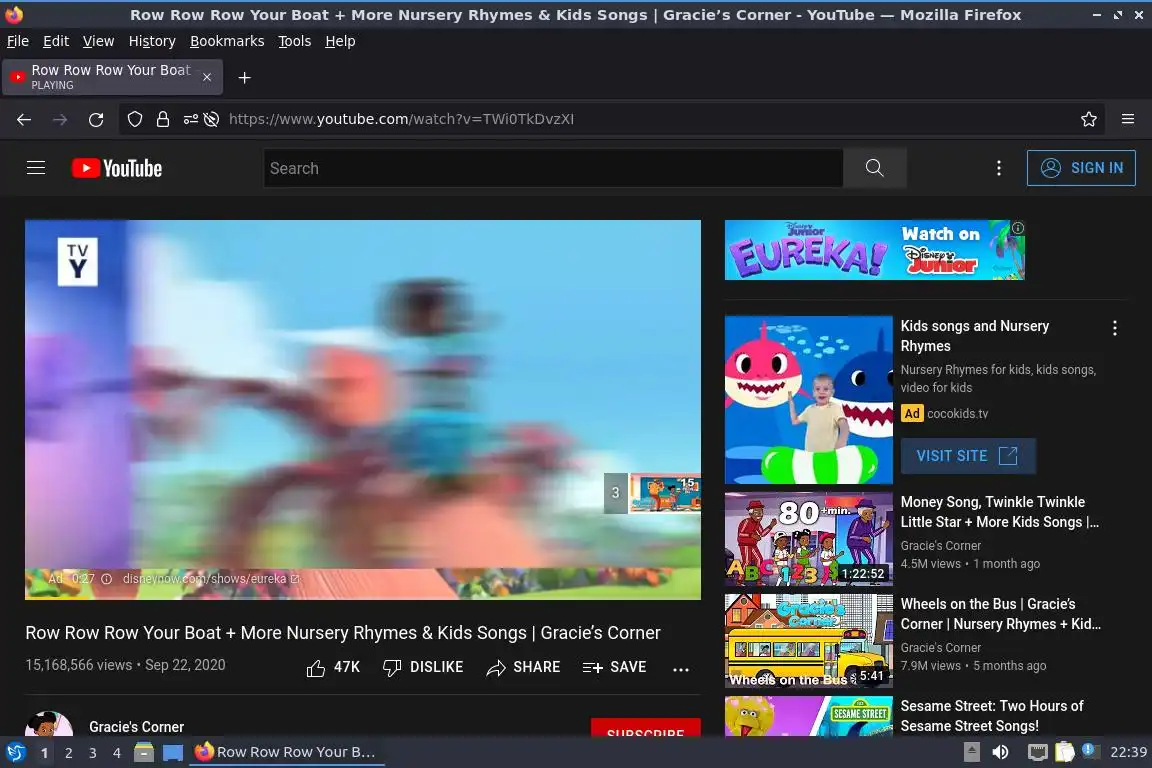
Task: Open the 80 min Money Song thumbnail
Action: (x=808, y=539)
